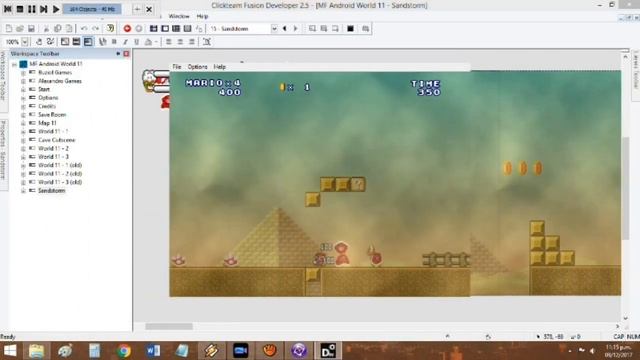Cut the selected object
Viewport: 640px width, 360px height.
click(46, 29)
